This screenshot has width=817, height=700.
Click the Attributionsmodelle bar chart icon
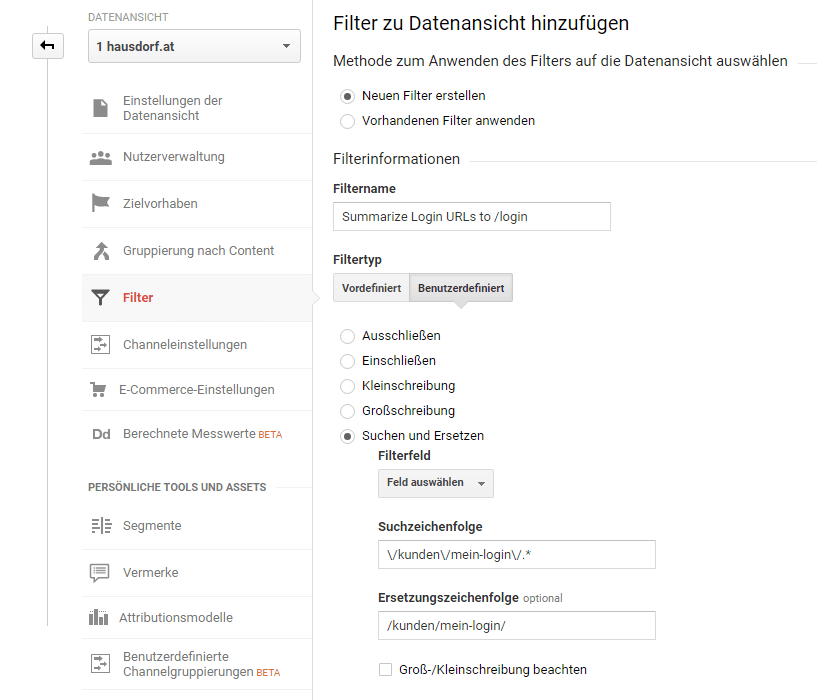click(98, 618)
